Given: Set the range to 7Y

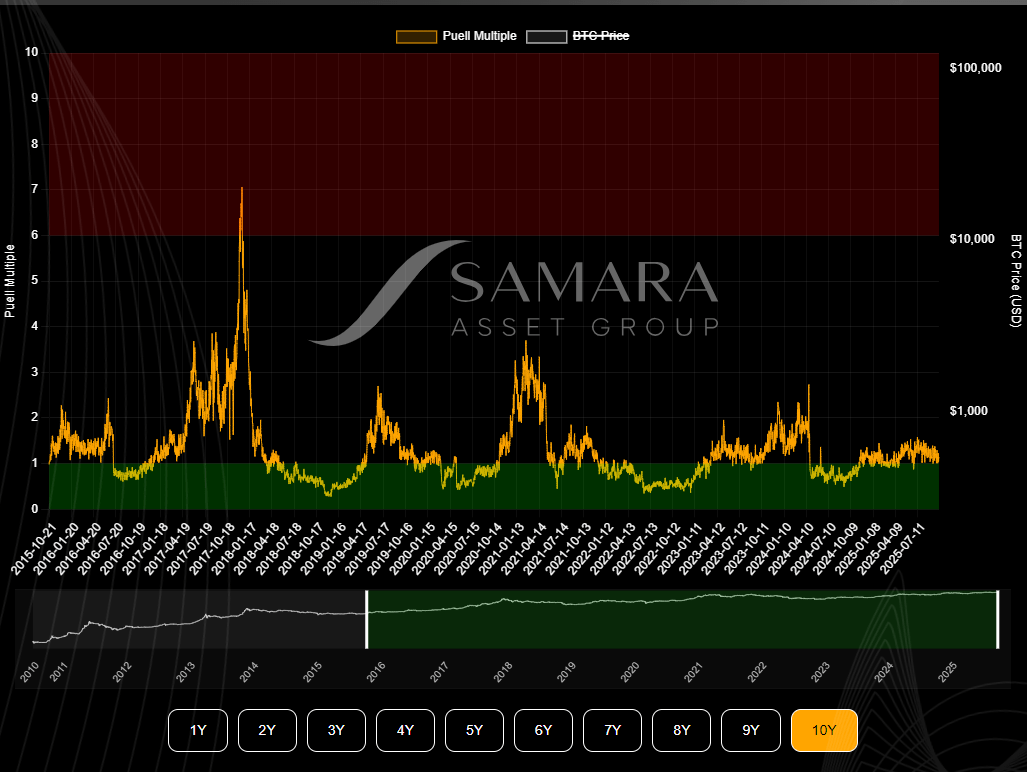Looking at the screenshot, I should click(612, 730).
